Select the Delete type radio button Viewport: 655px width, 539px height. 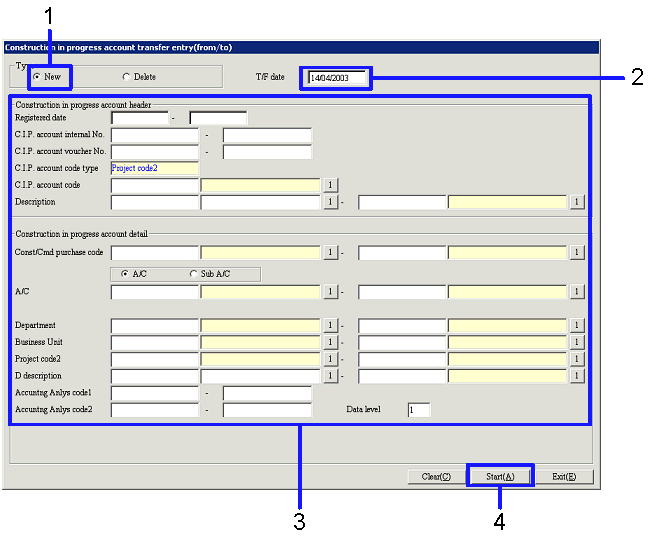point(126,77)
